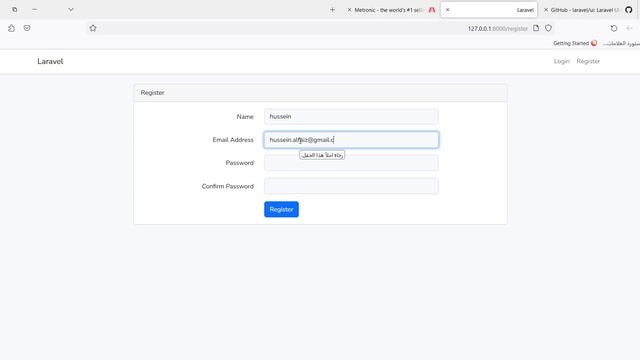The image size is (640, 360).
Task: Switch to the GitHub laravel/ui tab
Action: tap(588, 10)
